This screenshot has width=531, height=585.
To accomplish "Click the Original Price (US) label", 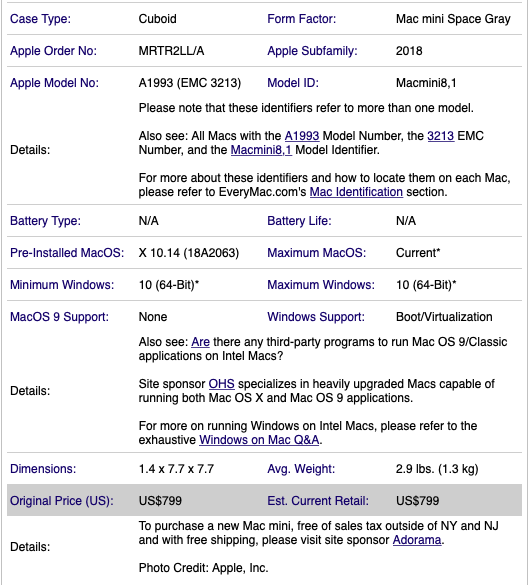I will click(x=62, y=501).
